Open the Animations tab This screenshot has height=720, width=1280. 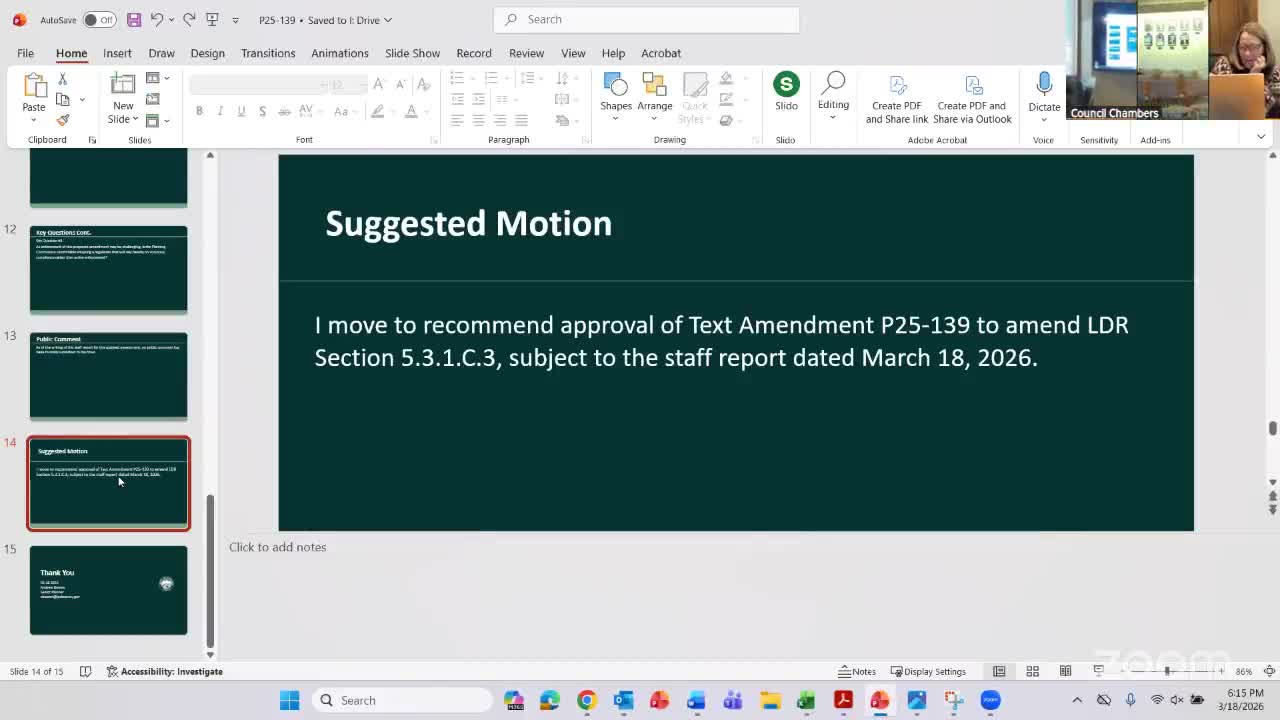(x=340, y=53)
